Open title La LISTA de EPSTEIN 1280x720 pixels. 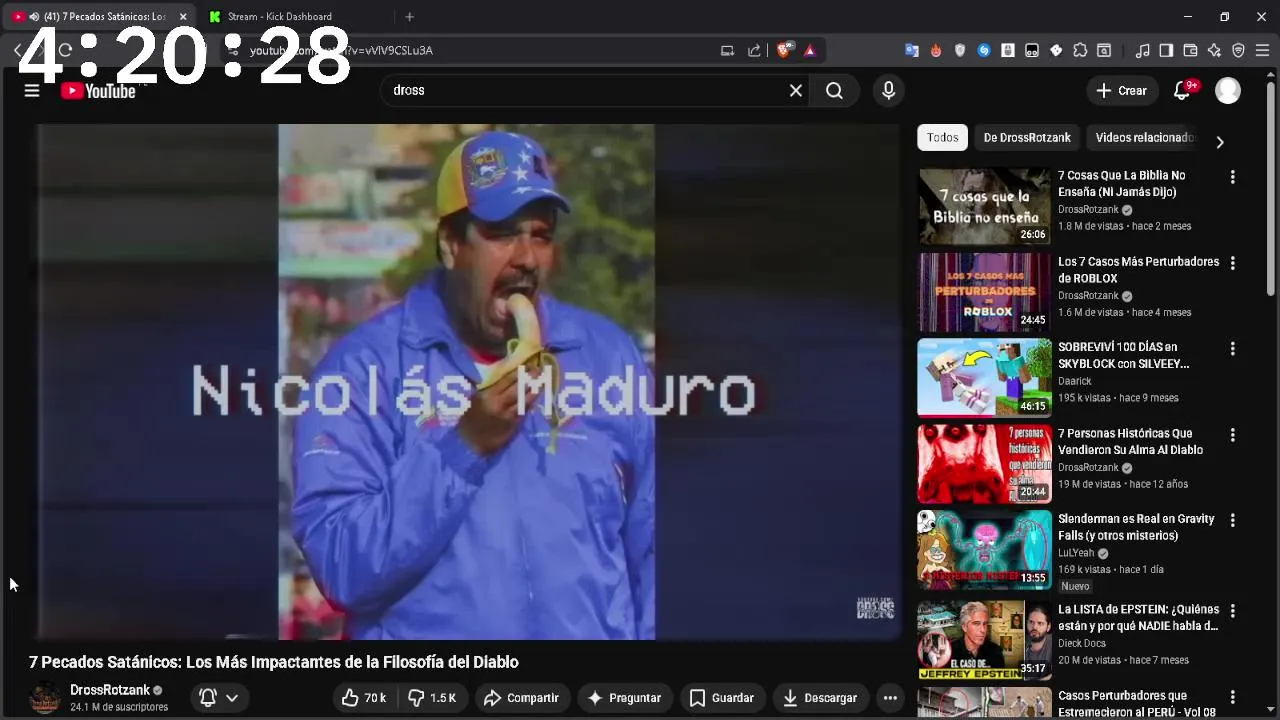click(1138, 617)
